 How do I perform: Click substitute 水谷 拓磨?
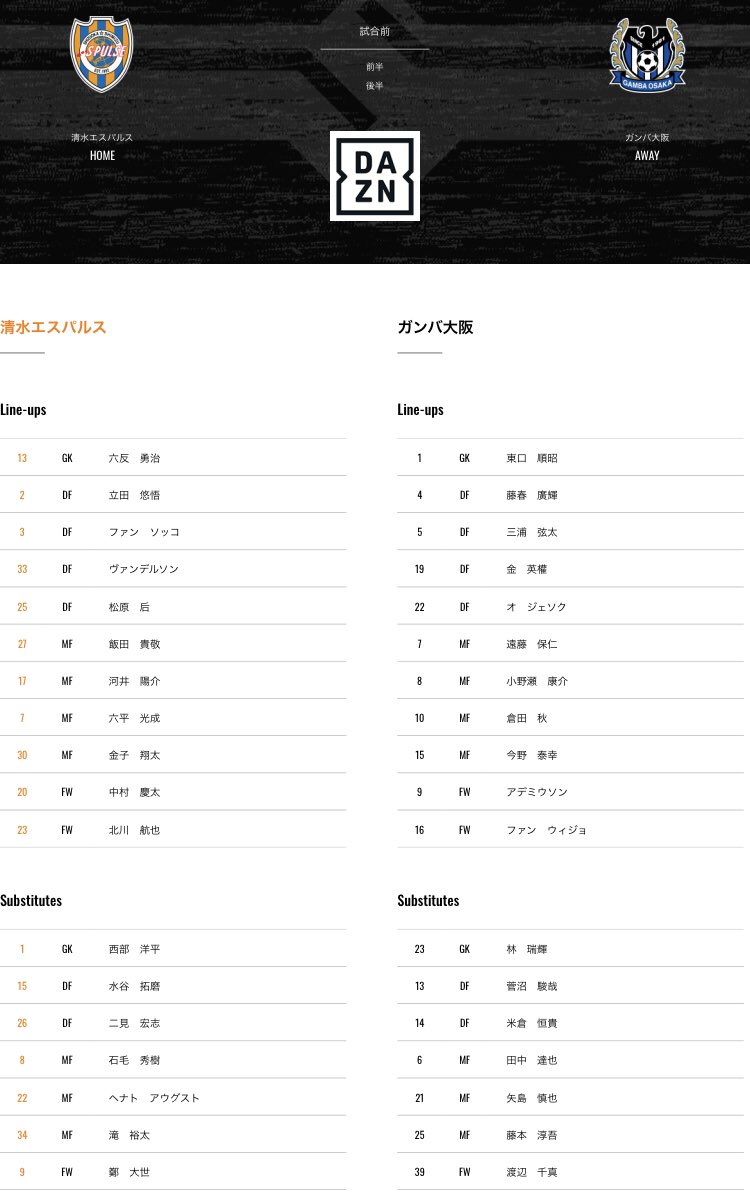click(x=134, y=986)
